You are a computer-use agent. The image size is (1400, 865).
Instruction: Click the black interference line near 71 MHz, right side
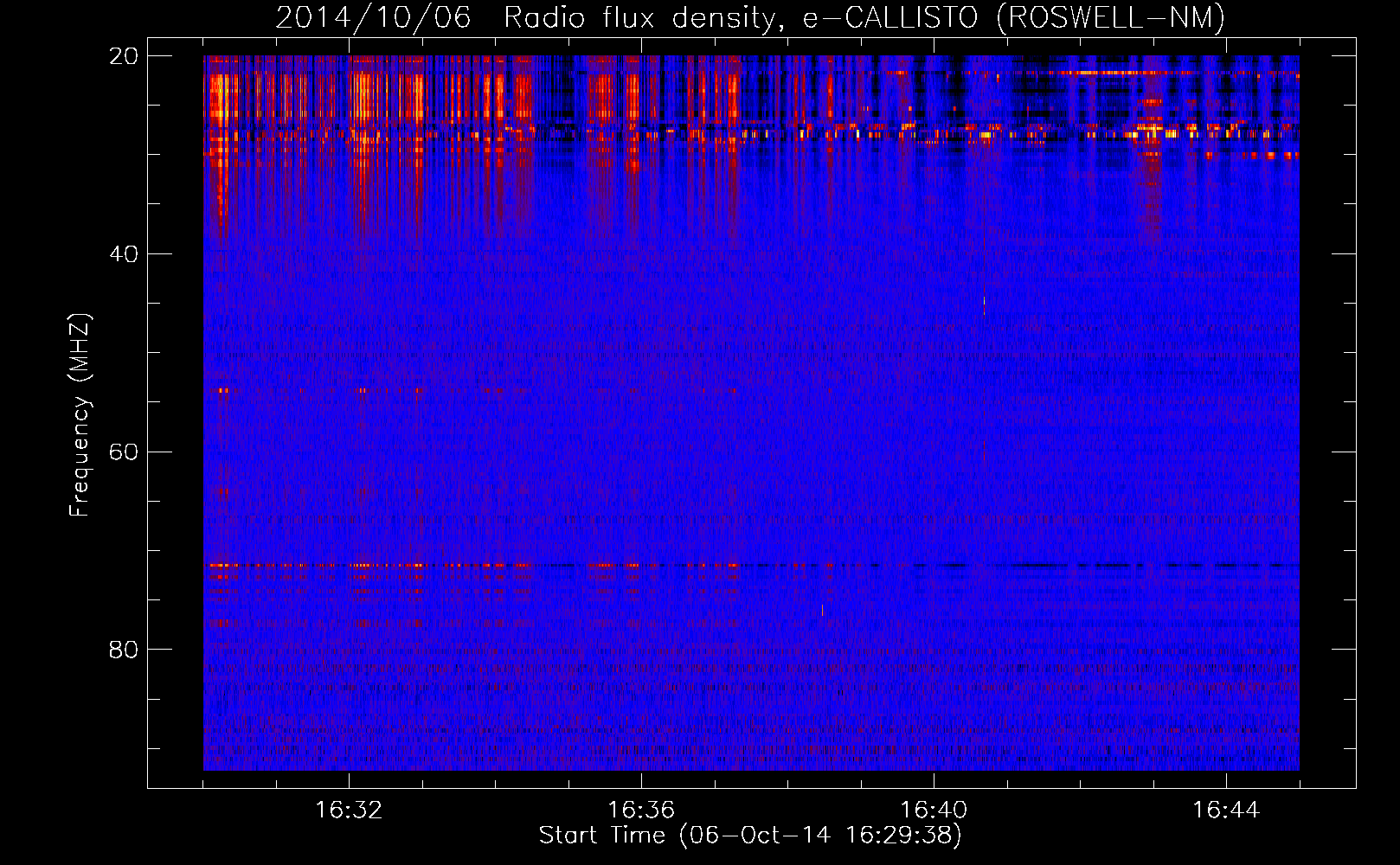[x=1038, y=565]
